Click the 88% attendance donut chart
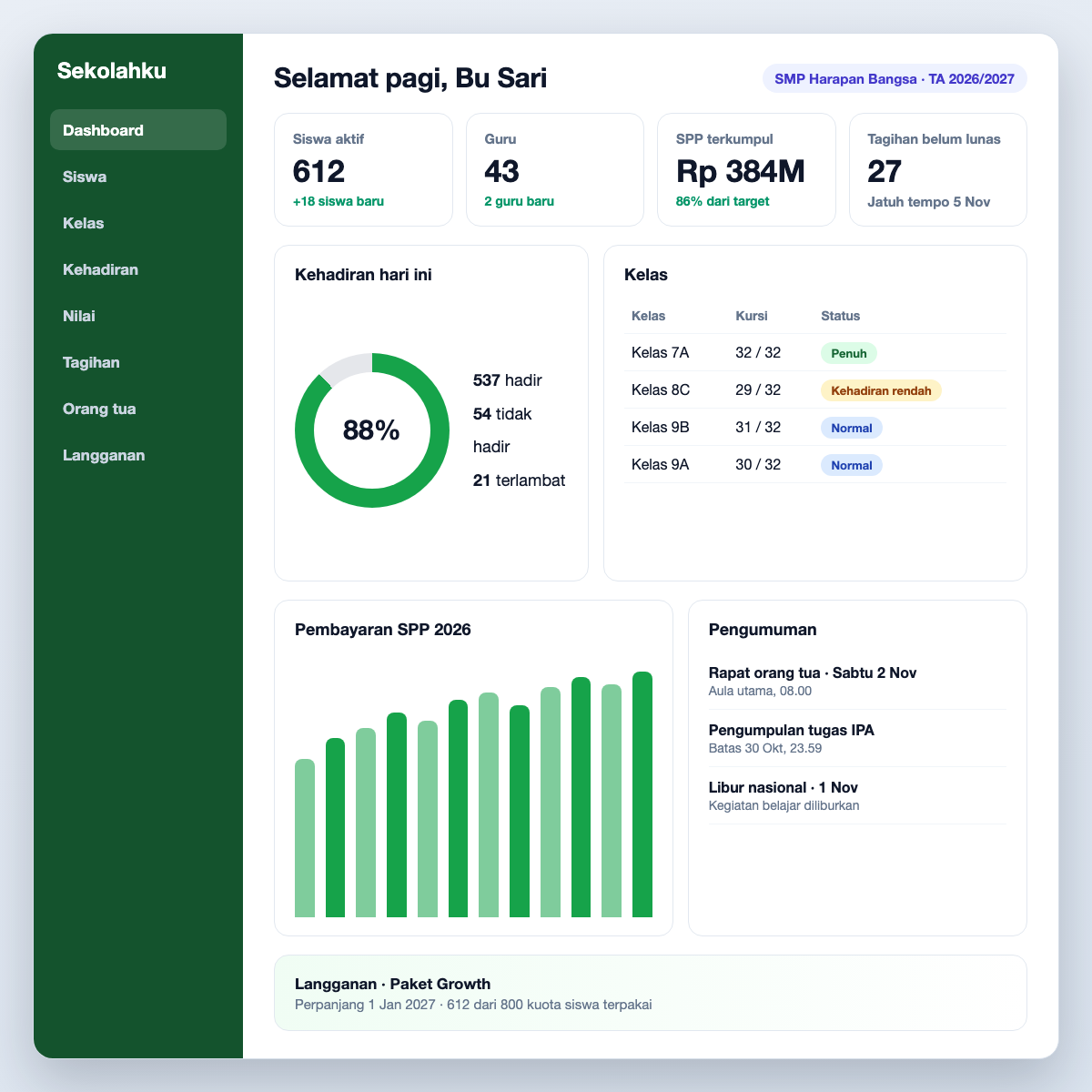Screen dimensions: 1092x1092 click(372, 430)
